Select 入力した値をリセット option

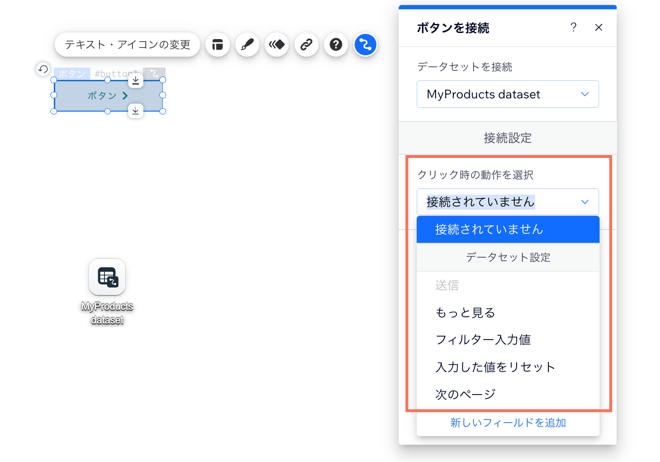point(508,367)
